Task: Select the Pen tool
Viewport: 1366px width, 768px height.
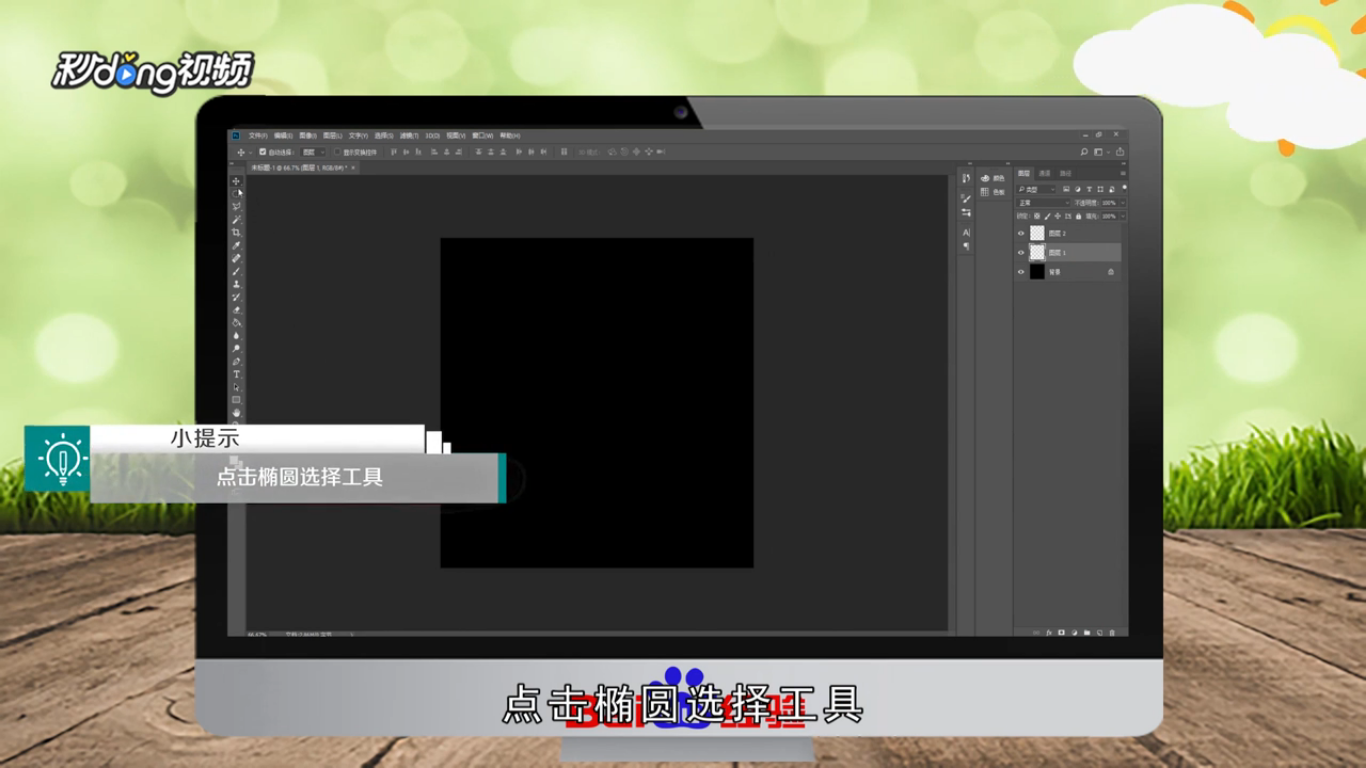Action: pyautogui.click(x=236, y=361)
